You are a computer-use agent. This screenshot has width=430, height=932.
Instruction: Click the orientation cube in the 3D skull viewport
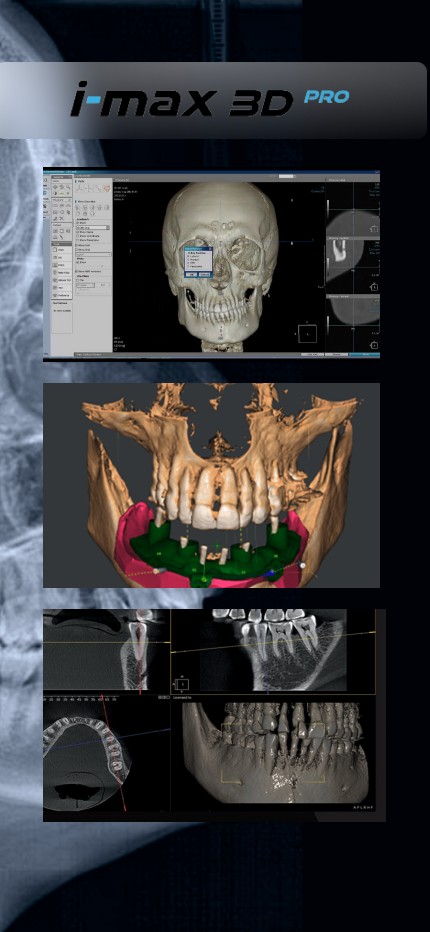tap(307, 334)
